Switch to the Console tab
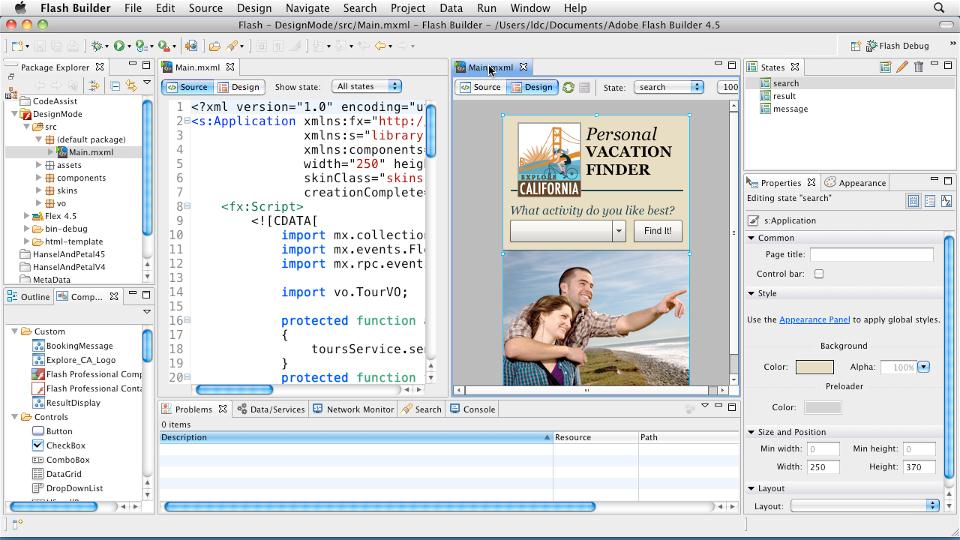The height and width of the screenshot is (540, 960). 473,409
